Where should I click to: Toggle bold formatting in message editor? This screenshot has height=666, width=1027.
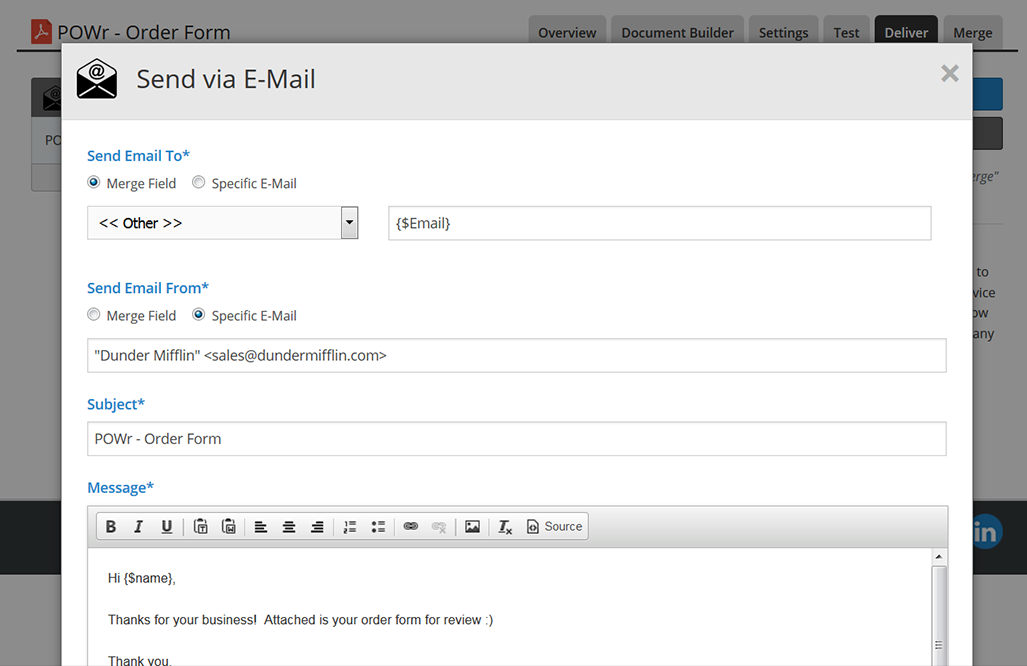(111, 527)
